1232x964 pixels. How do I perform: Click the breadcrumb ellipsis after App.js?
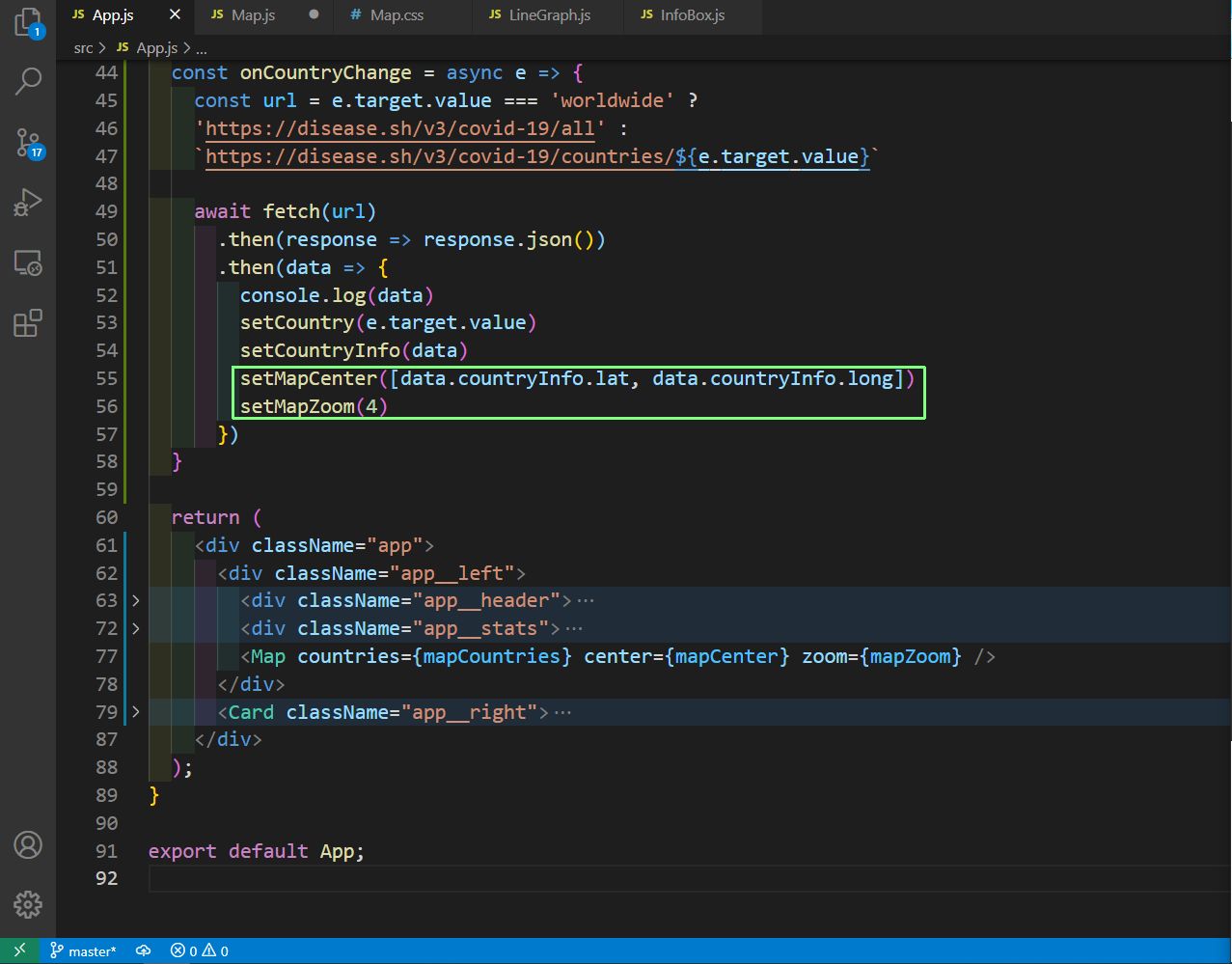(x=202, y=47)
